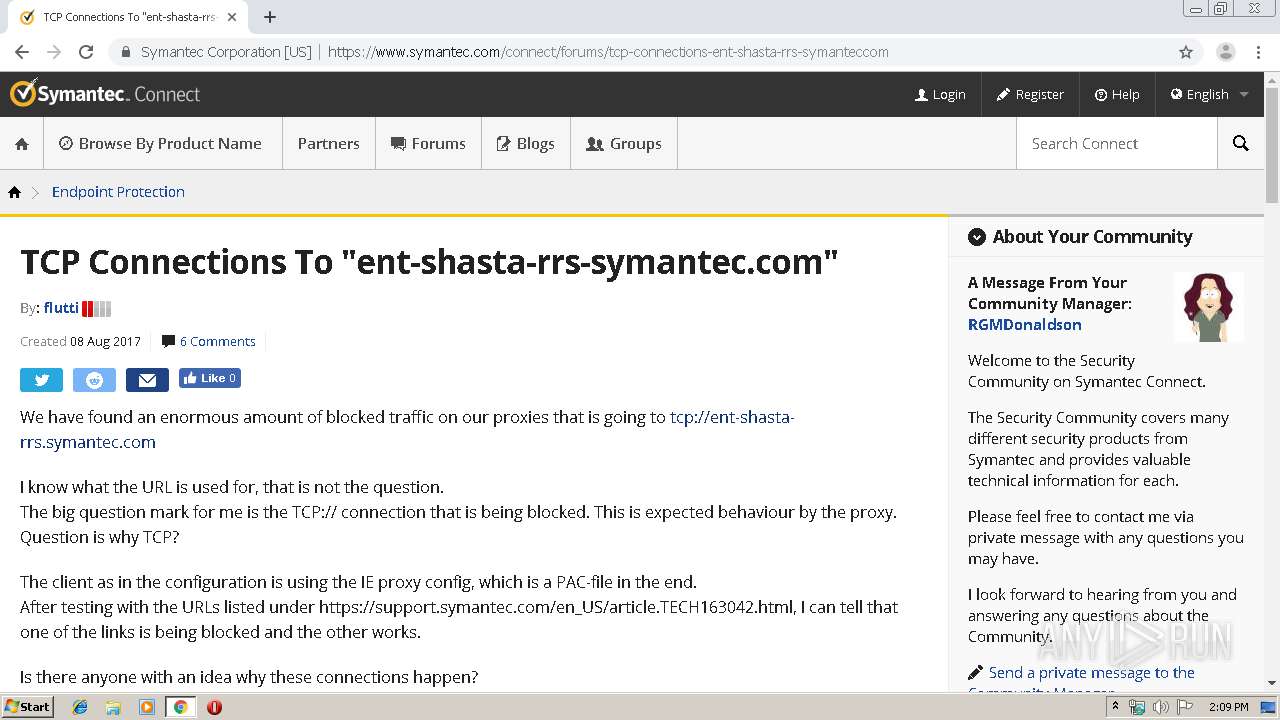Open the Chrome profile avatar icon
1280x720 pixels.
[1225, 52]
